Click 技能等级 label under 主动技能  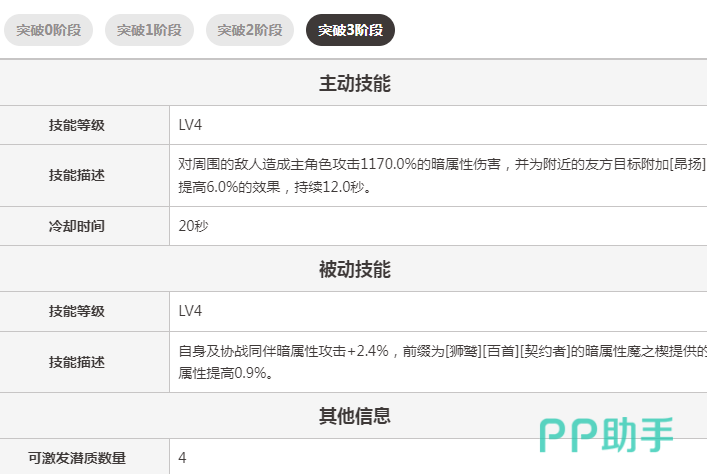tap(77, 125)
